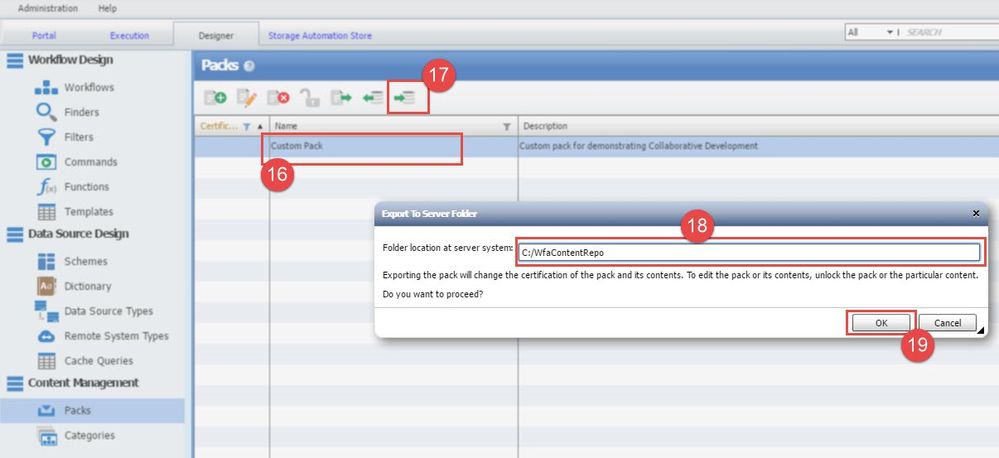999x458 pixels.
Task: Click the folder location input field
Action: pos(748,252)
